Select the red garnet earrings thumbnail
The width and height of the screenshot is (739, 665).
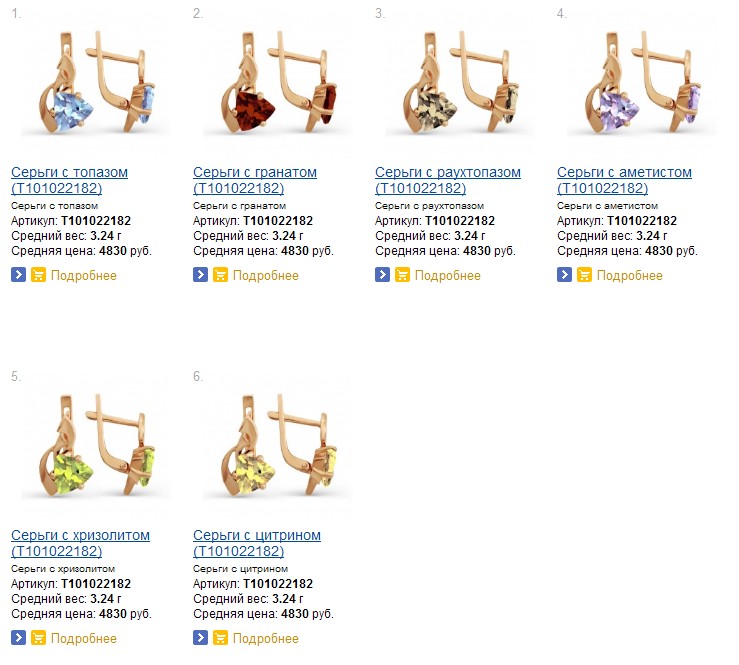(x=278, y=84)
